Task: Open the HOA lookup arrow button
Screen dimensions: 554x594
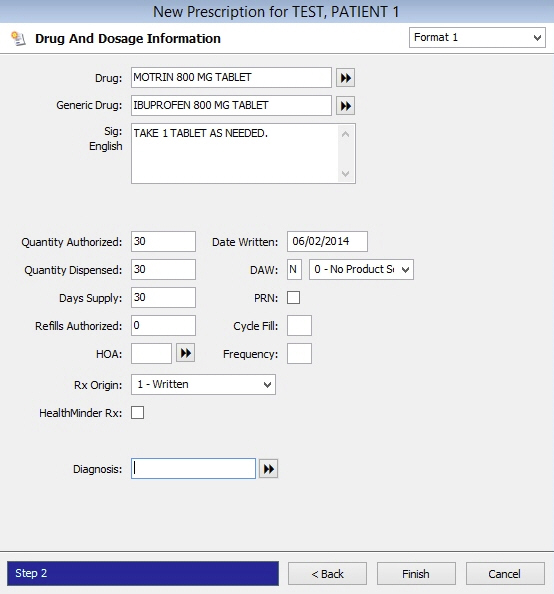Action: (x=185, y=353)
